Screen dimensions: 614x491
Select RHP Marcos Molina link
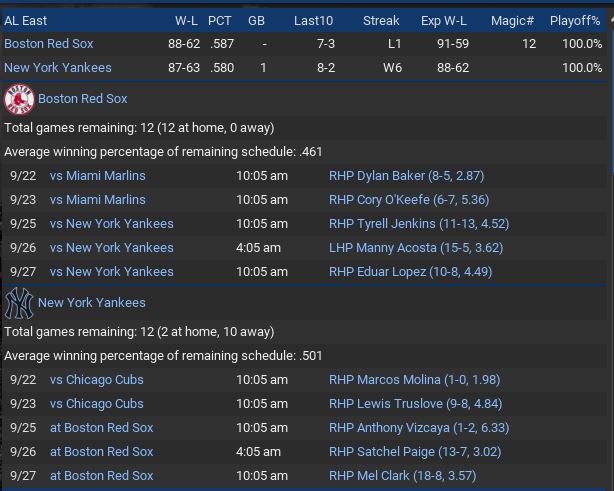coord(414,380)
